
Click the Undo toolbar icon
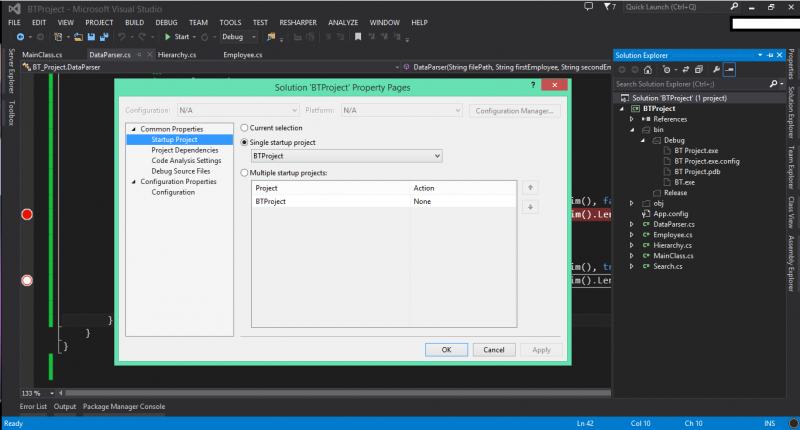(x=122, y=37)
